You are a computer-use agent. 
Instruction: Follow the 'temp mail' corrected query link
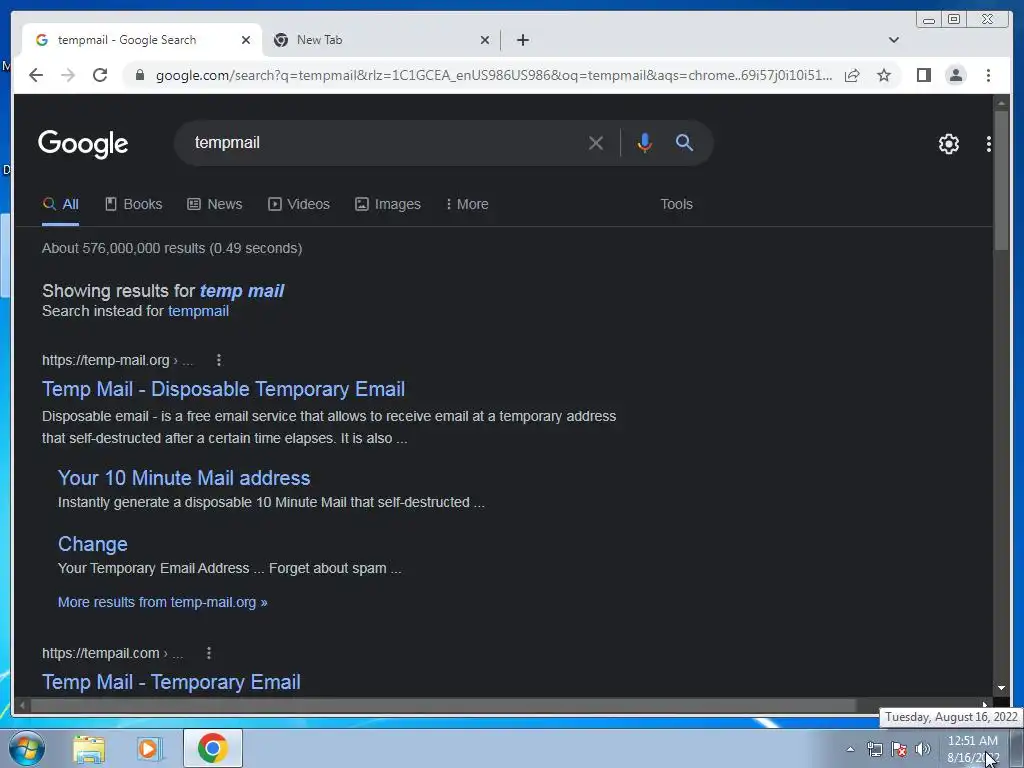pyautogui.click(x=242, y=291)
